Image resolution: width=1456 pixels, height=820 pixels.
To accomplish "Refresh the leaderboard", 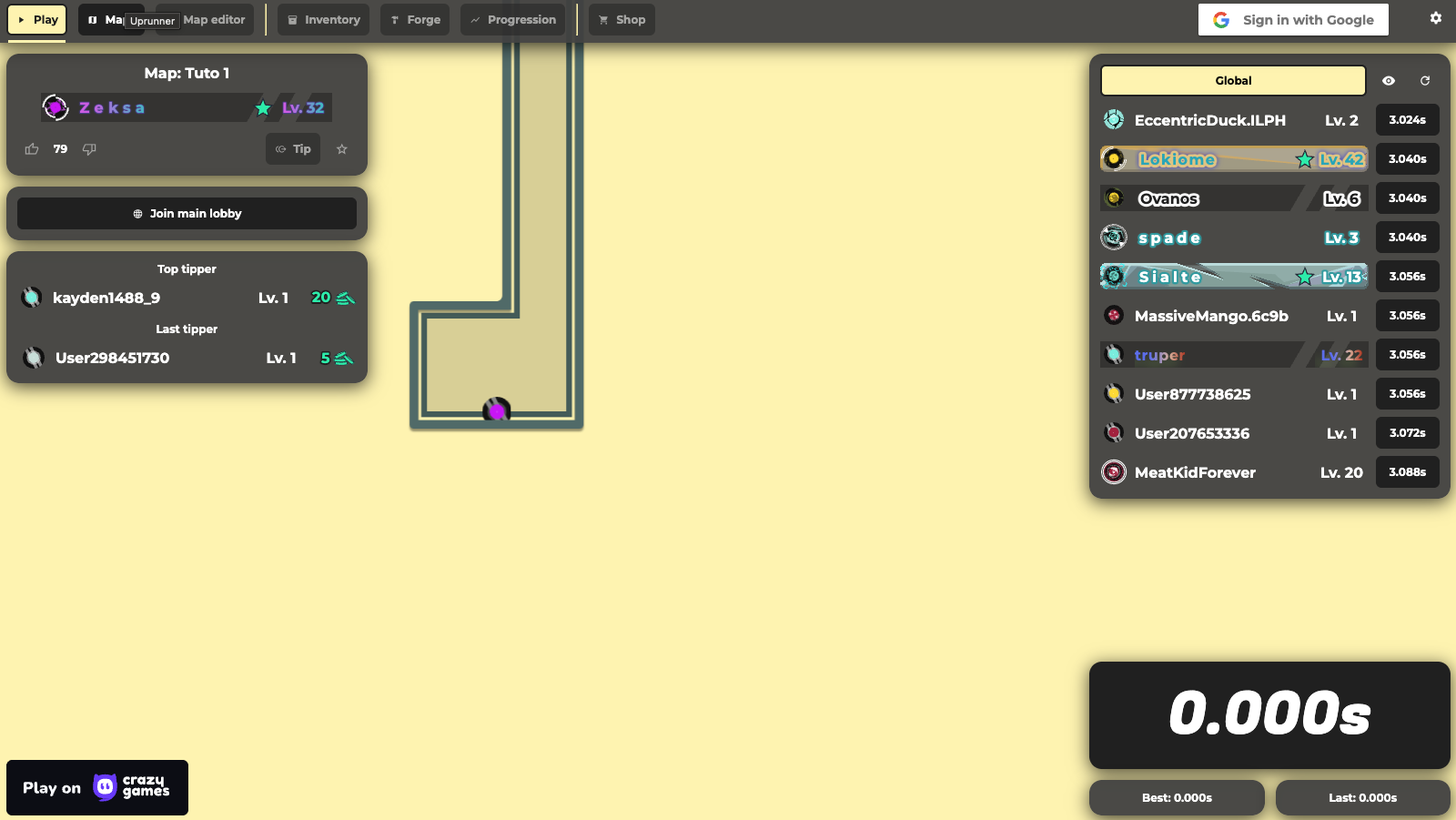I will pyautogui.click(x=1425, y=81).
